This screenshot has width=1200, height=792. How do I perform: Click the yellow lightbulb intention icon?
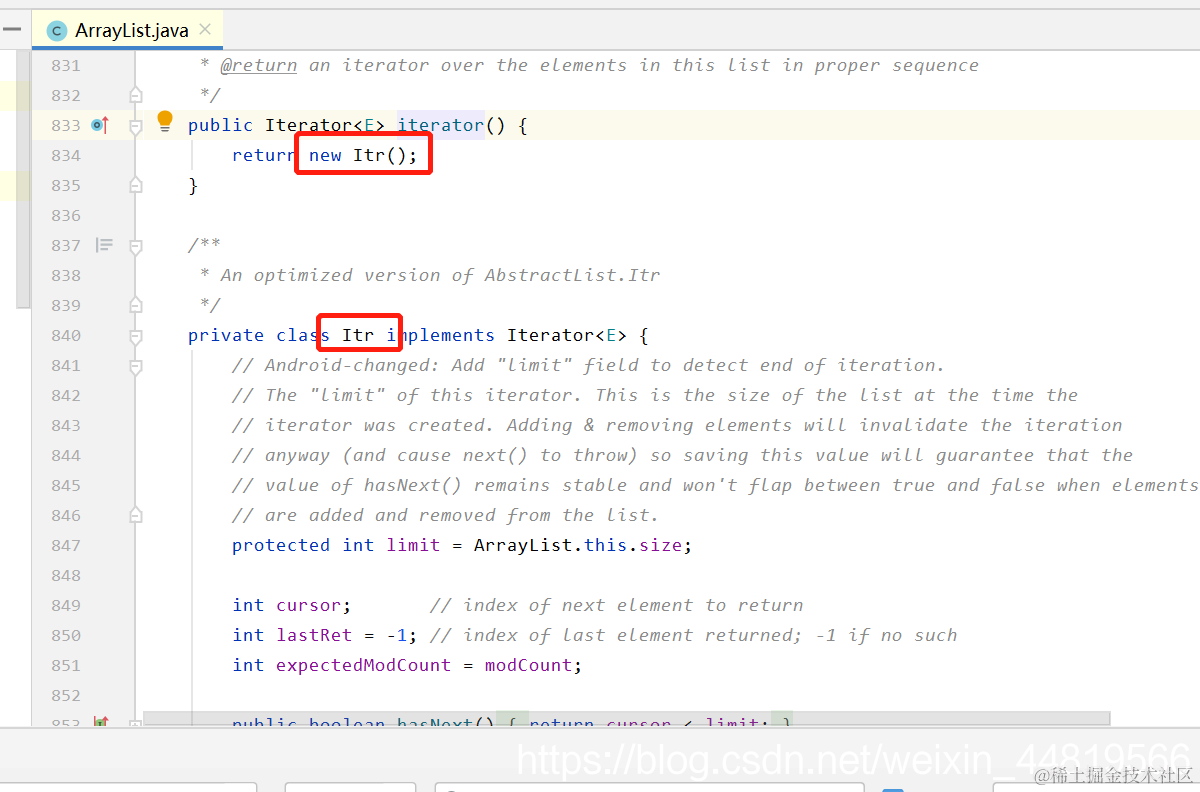(x=165, y=123)
